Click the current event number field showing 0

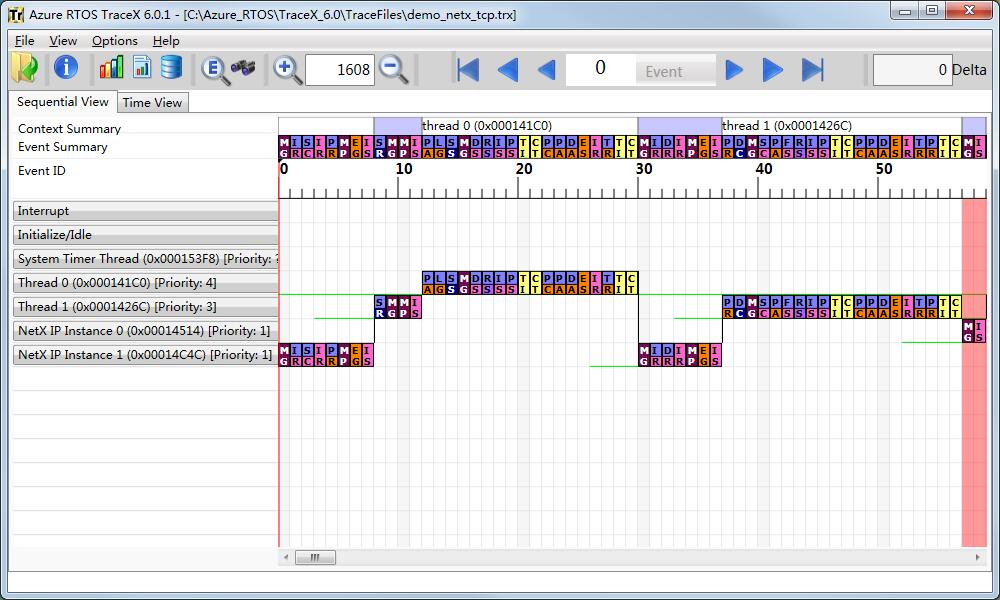(600, 68)
